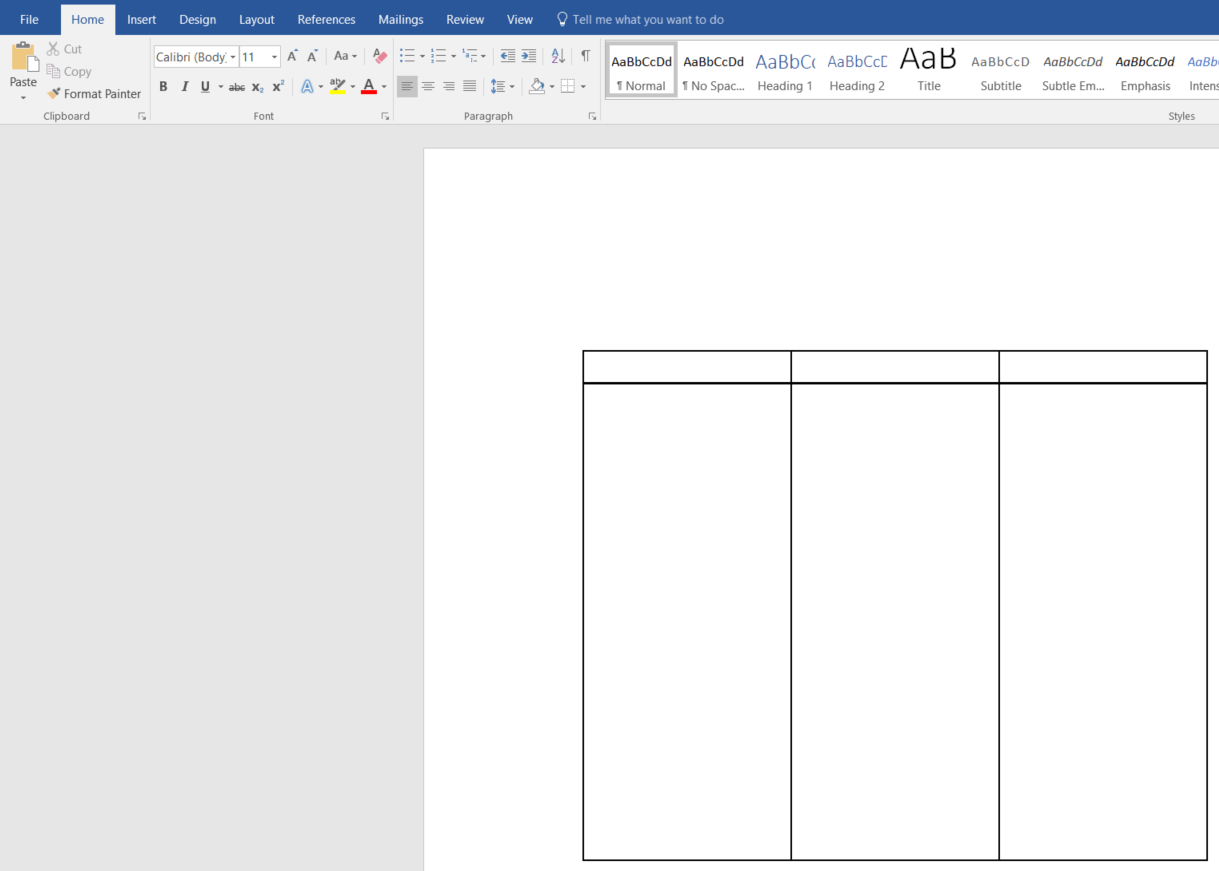Open the font size dropdown

click(274, 57)
